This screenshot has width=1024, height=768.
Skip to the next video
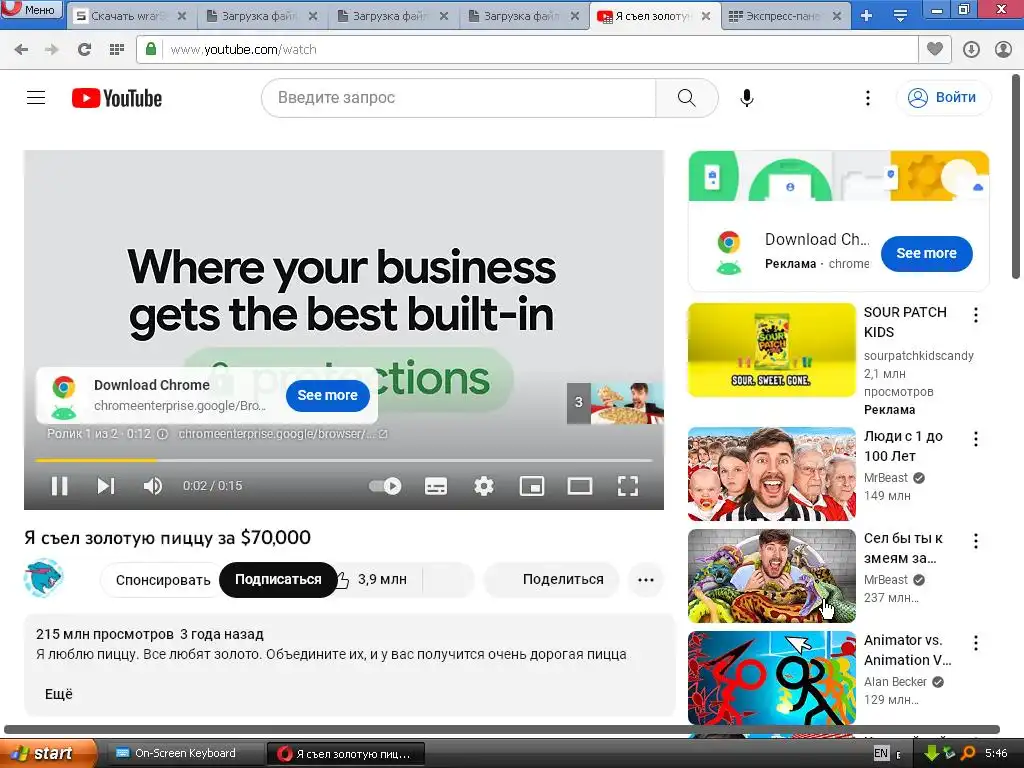tap(106, 486)
